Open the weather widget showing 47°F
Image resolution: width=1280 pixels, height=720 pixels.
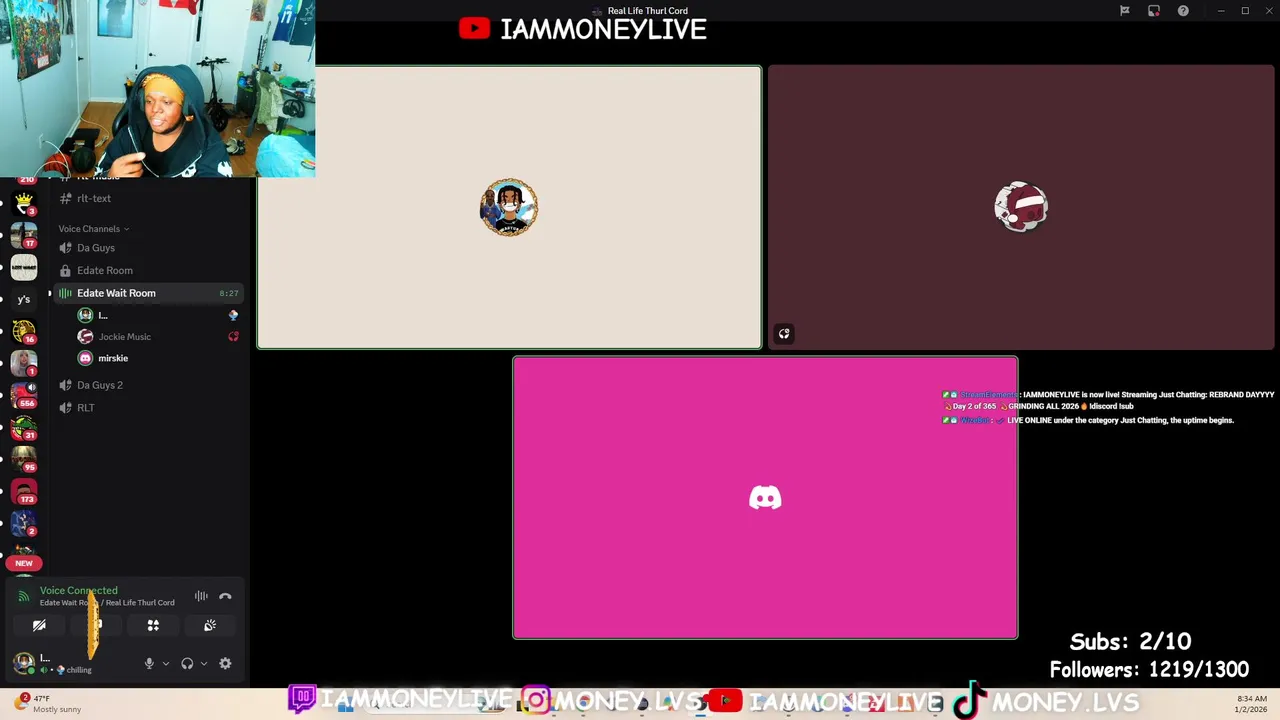click(47, 704)
